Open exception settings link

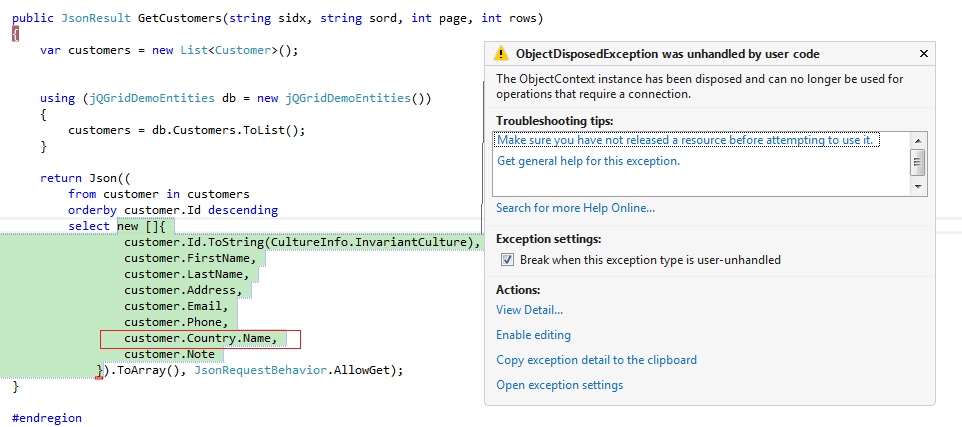point(560,385)
